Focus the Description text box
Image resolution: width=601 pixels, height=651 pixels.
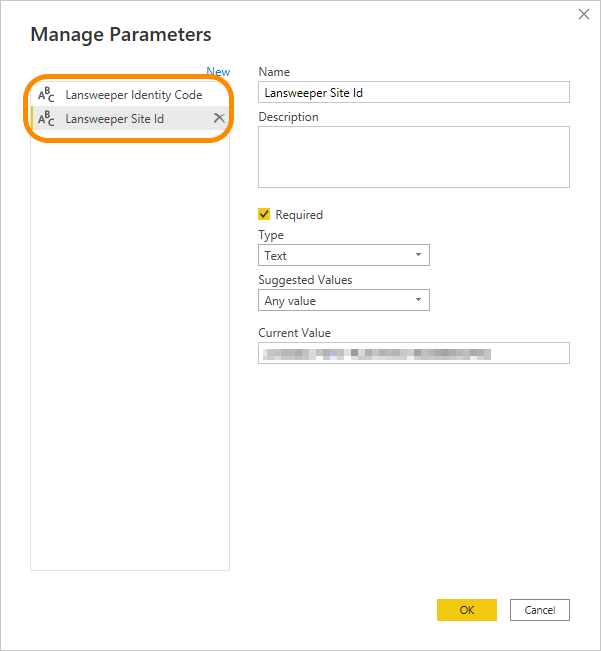[x=413, y=157]
